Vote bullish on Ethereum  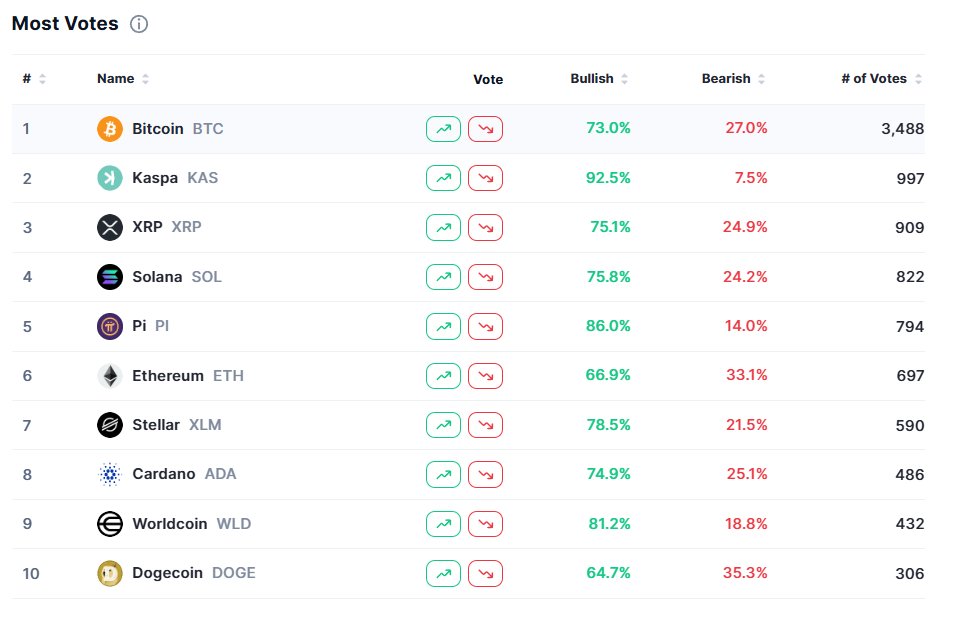pyautogui.click(x=443, y=375)
